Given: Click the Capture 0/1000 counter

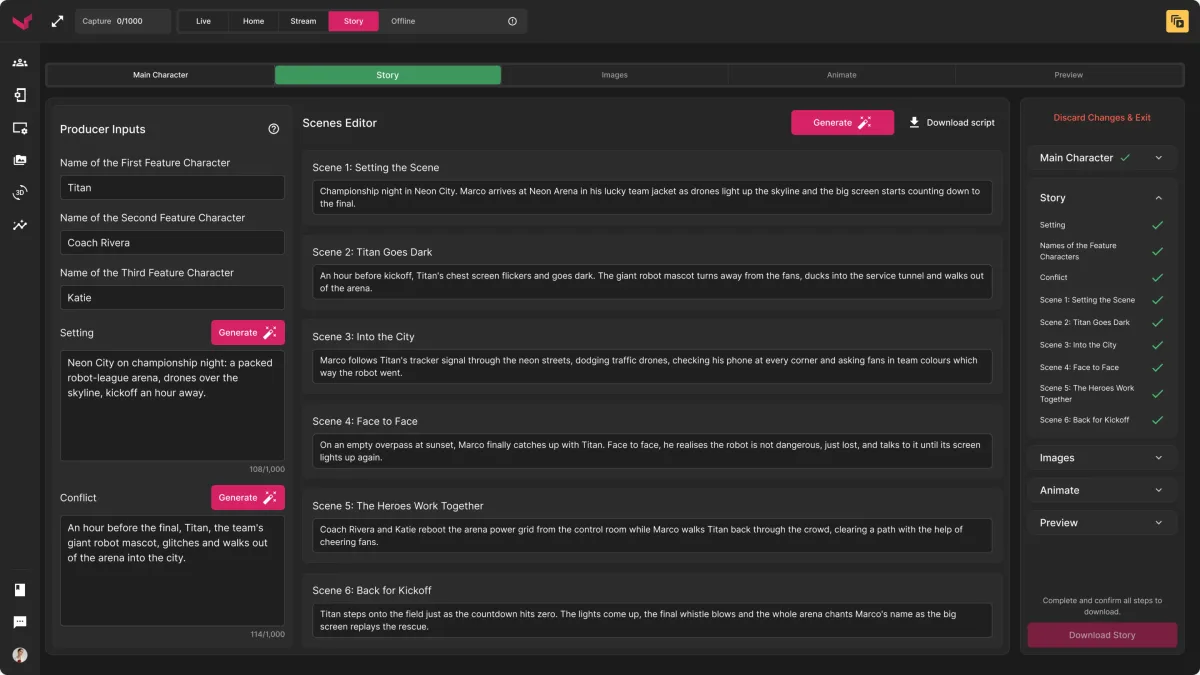Looking at the screenshot, I should 123,21.
